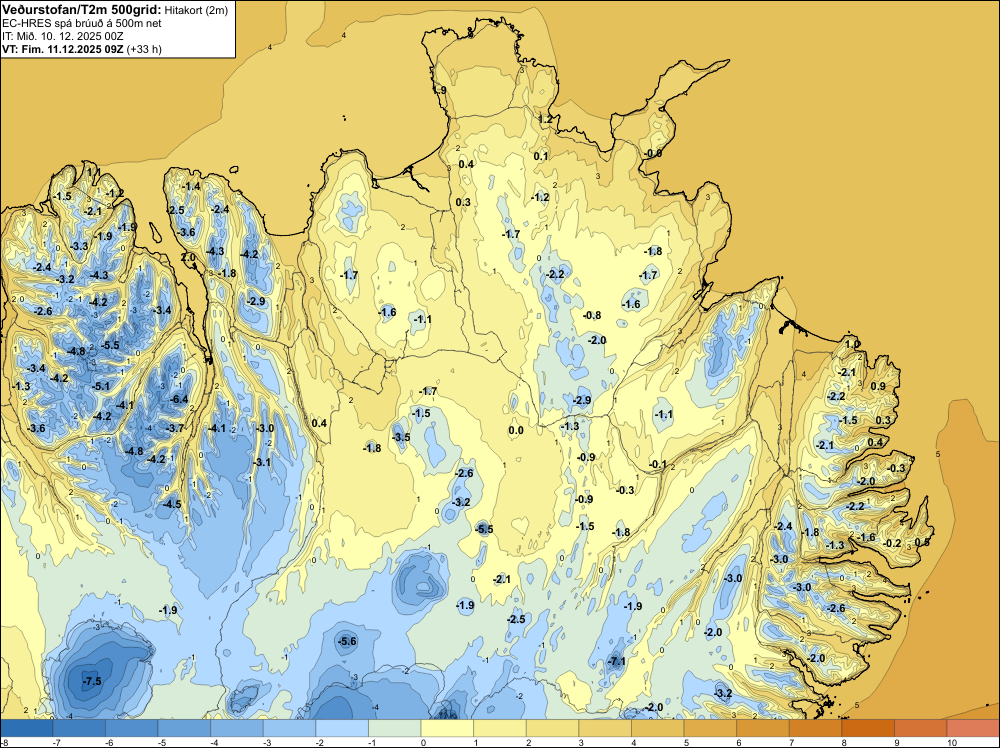Click the legend tick label "10"
1000x748 pixels.
(x=952, y=742)
